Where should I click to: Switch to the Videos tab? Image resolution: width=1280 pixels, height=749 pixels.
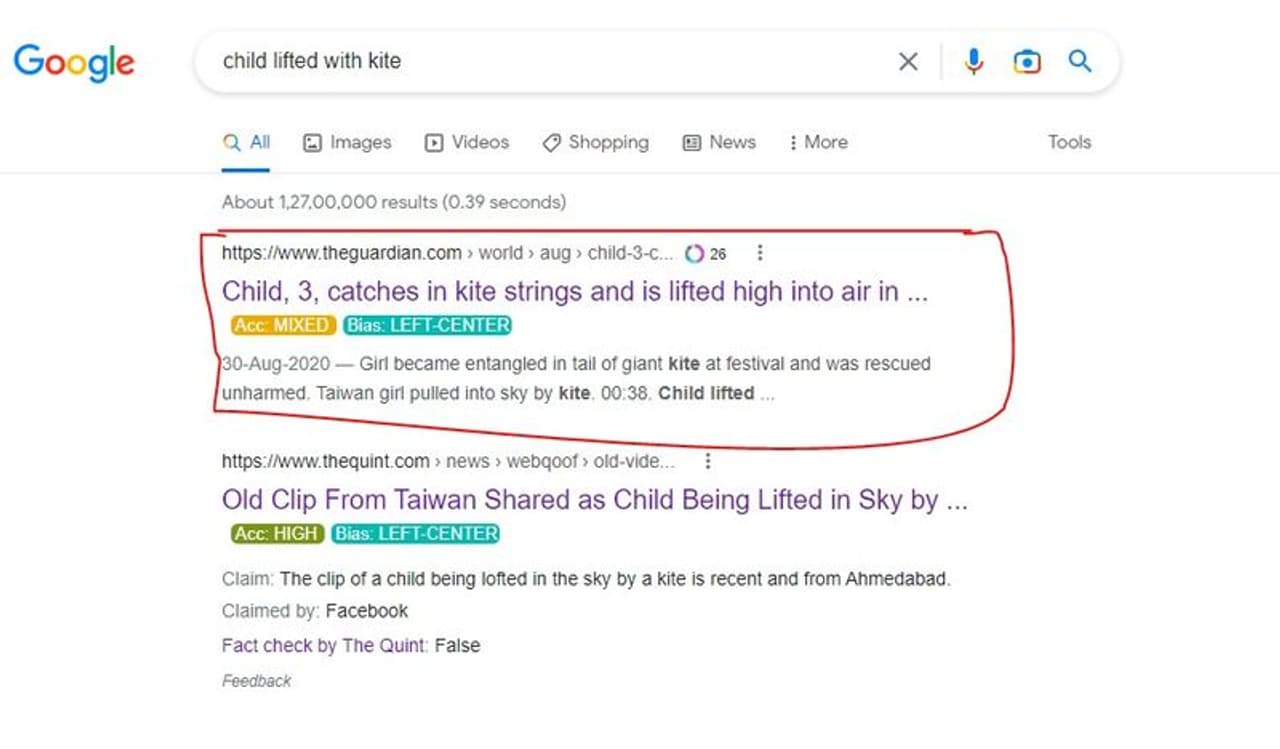click(x=467, y=142)
